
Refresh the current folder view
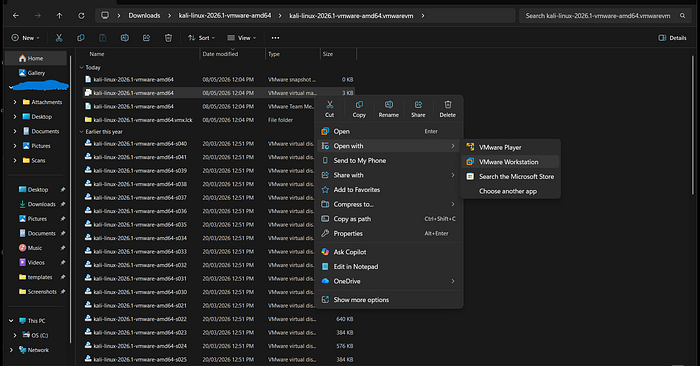click(81, 16)
